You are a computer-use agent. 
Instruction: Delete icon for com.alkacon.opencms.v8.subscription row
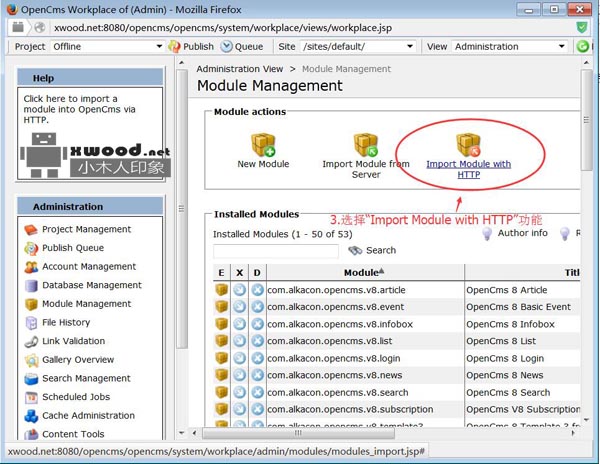tap(258, 409)
